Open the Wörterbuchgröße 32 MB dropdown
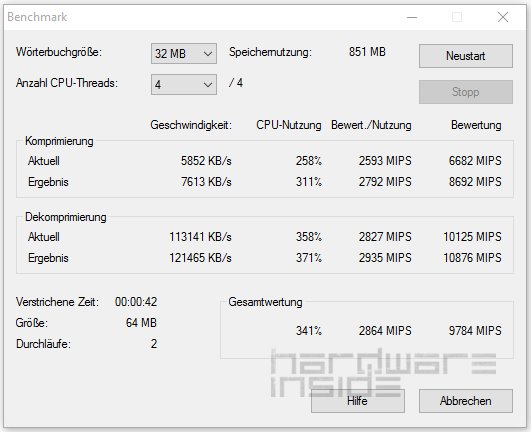The width and height of the screenshot is (531, 432). (x=184, y=53)
